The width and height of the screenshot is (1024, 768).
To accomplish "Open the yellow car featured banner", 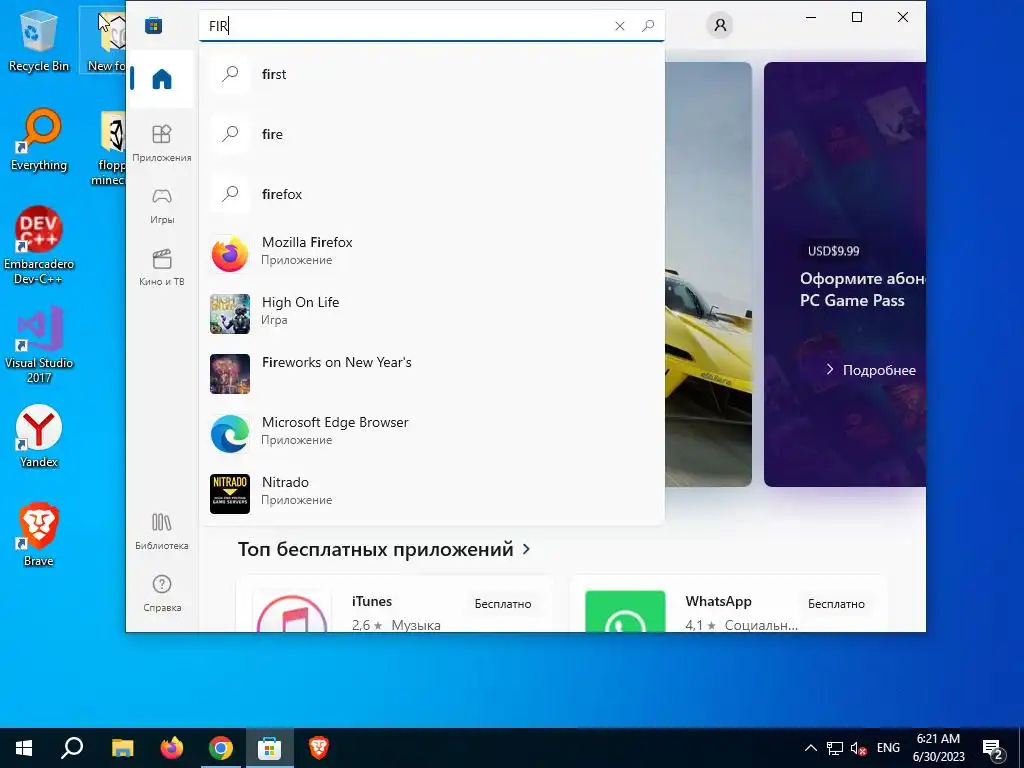I will coord(708,274).
